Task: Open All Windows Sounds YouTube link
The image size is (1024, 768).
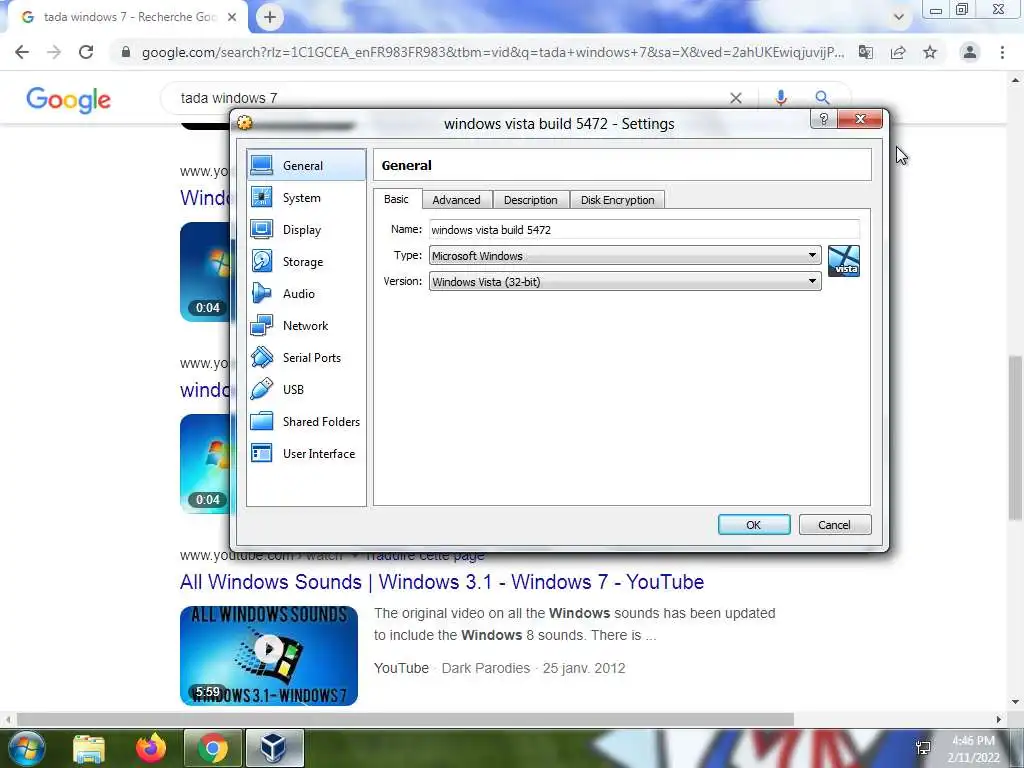Action: tap(442, 582)
